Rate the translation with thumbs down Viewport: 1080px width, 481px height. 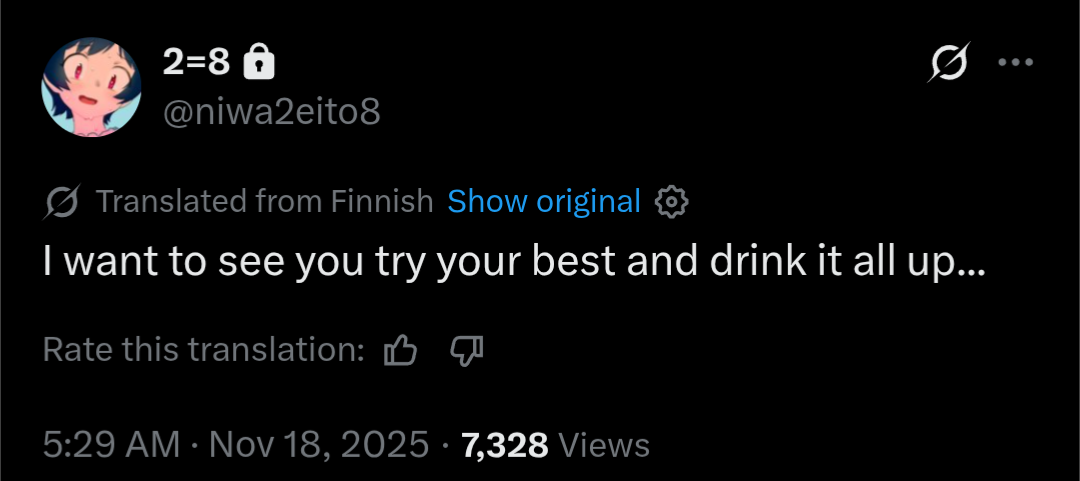(467, 350)
